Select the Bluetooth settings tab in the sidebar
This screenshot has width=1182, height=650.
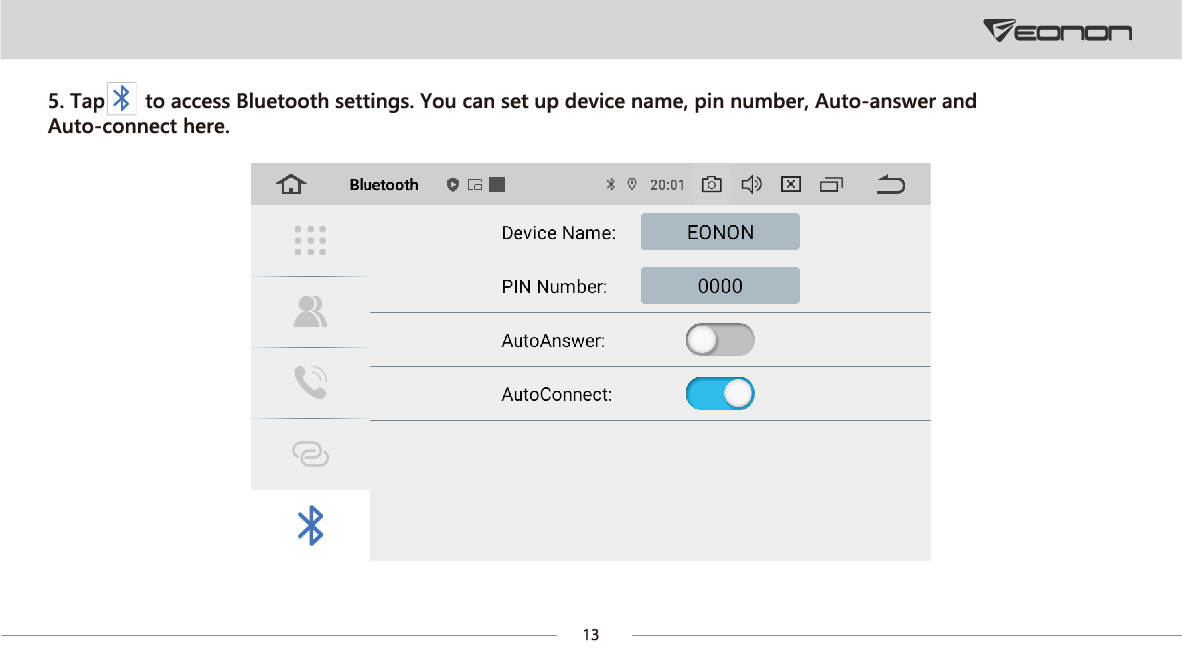pyautogui.click(x=310, y=526)
